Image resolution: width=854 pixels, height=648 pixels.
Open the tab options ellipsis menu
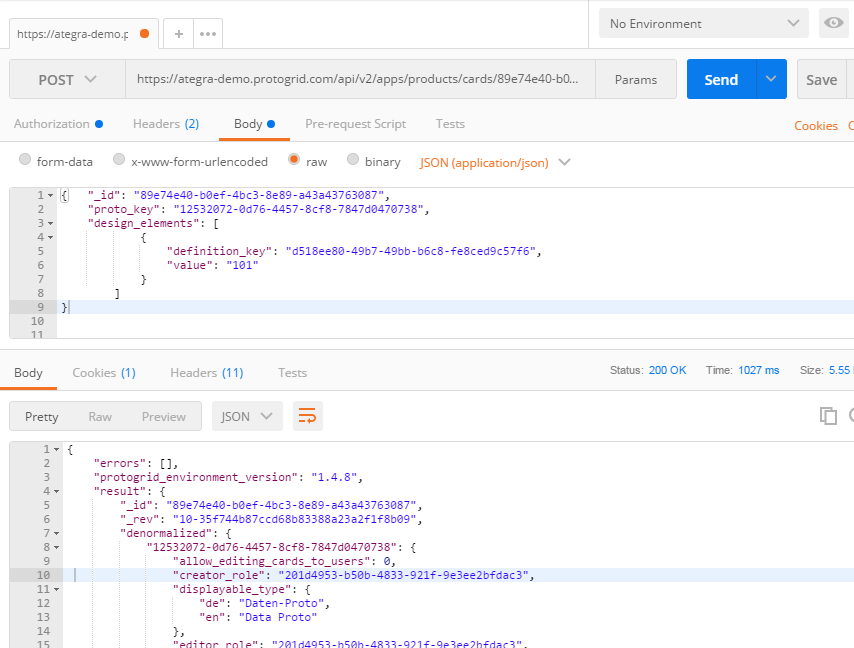tap(208, 34)
